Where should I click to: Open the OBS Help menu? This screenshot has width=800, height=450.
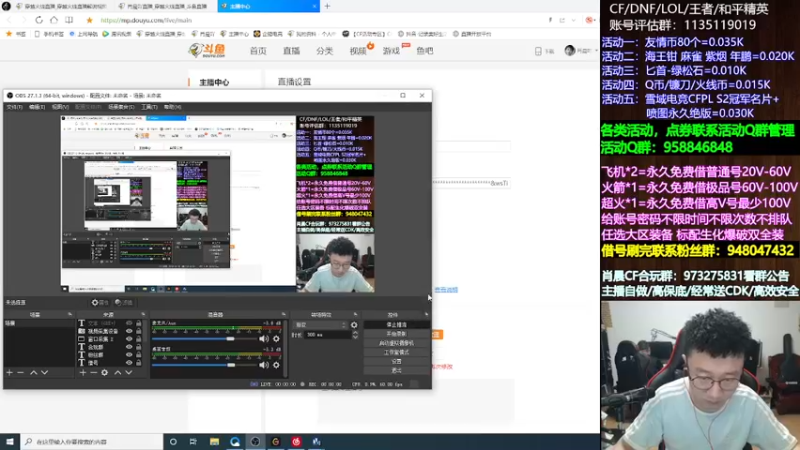click(172, 107)
